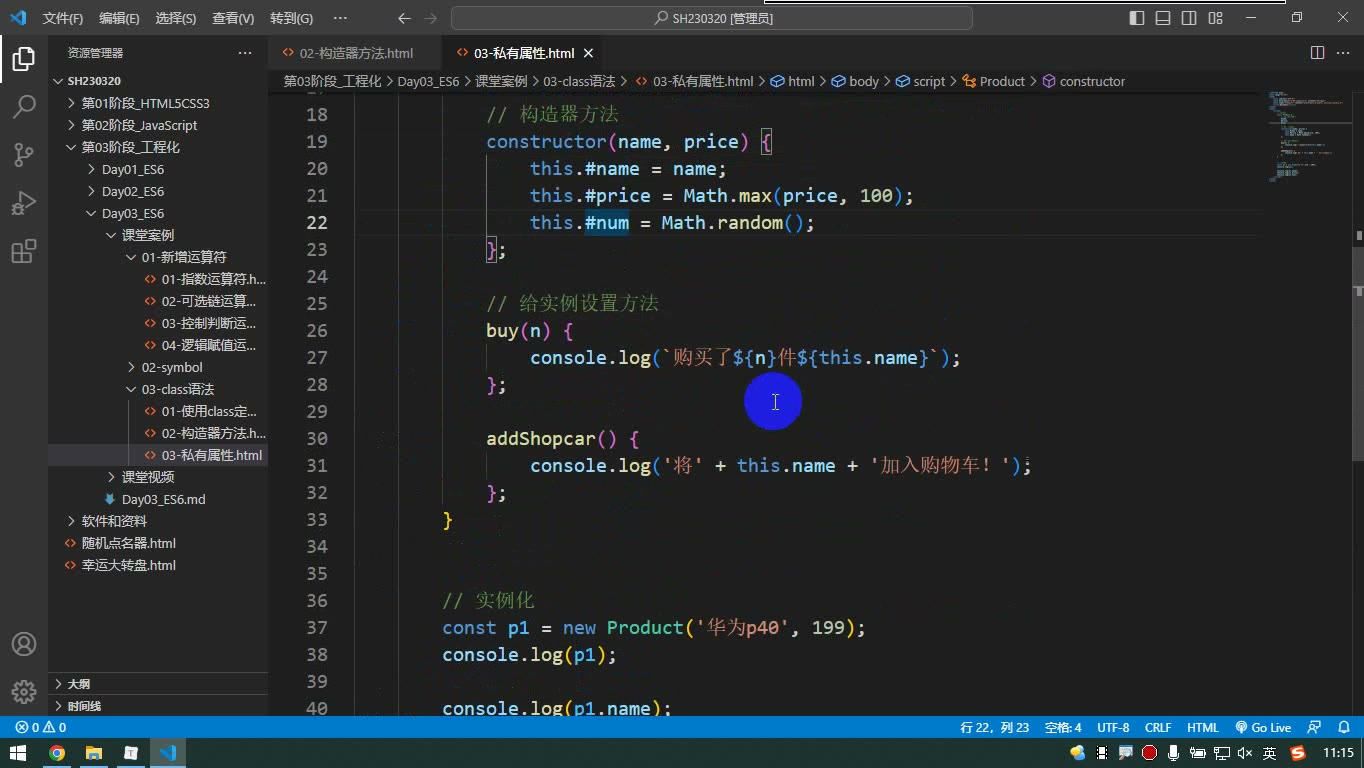The image size is (1364, 768).
Task: Click the Go Live status bar button
Action: 1263,728
